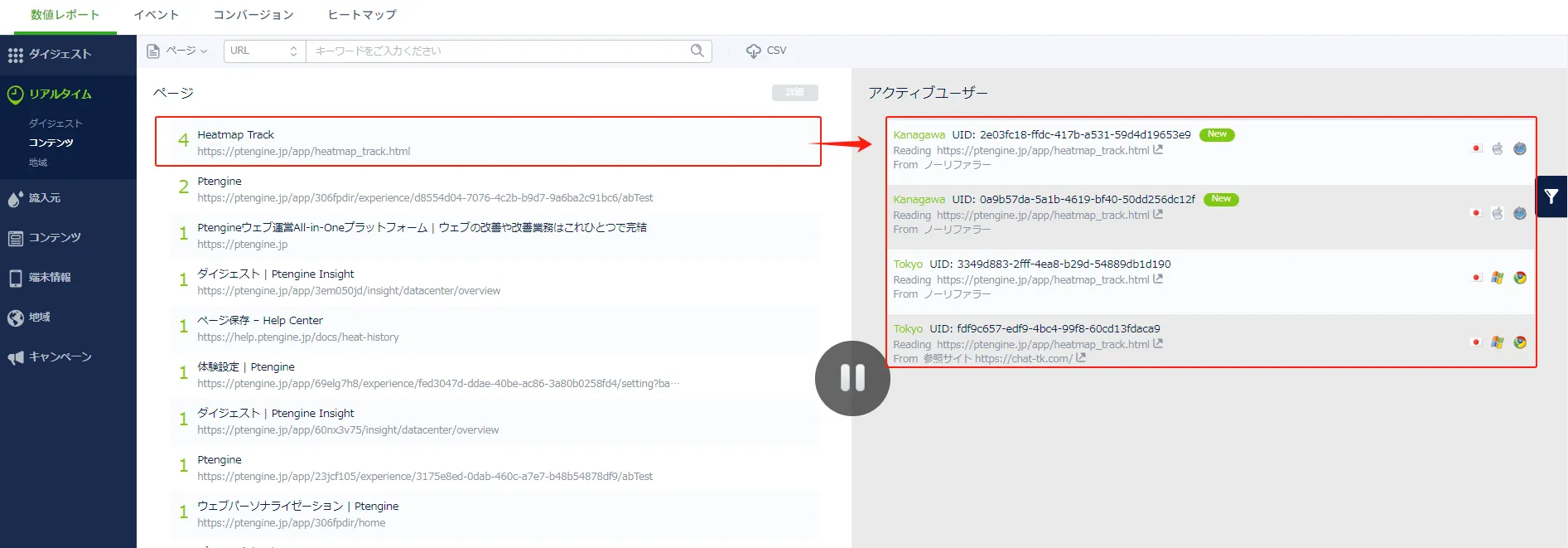
Task: Click Chrome browser icon for first Tokyo user
Action: (1520, 278)
